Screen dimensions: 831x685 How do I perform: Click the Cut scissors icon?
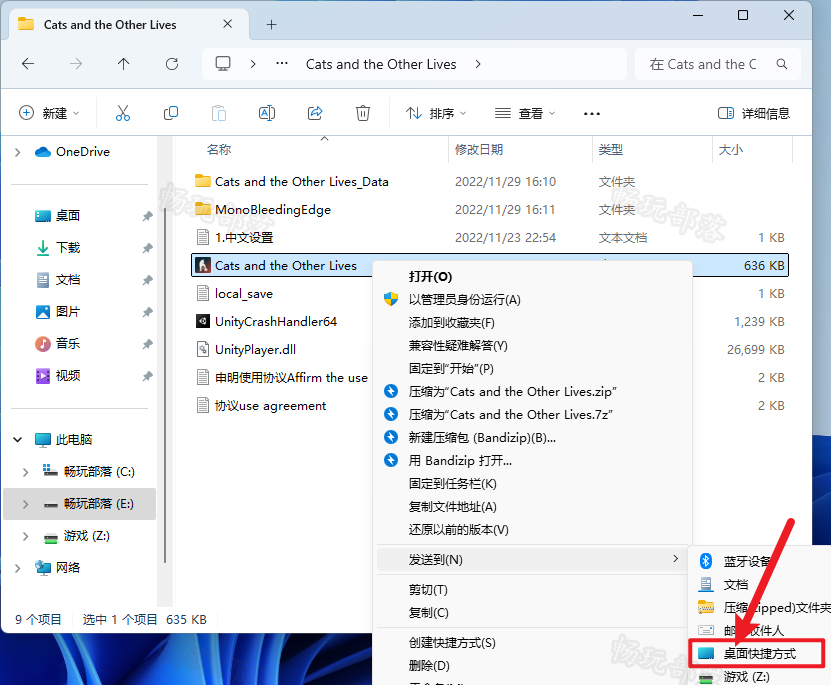pos(122,113)
